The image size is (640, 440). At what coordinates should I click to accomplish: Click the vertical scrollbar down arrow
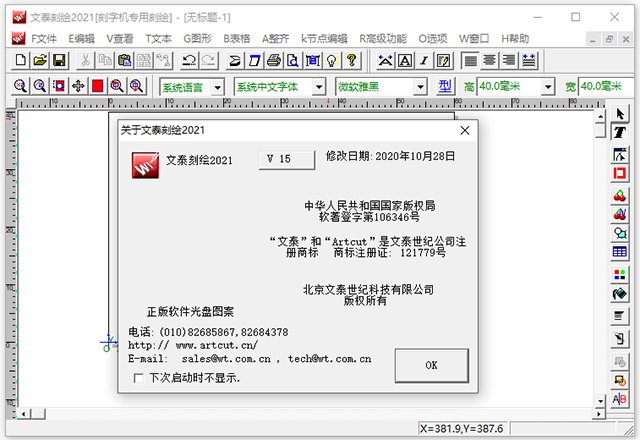click(x=600, y=401)
